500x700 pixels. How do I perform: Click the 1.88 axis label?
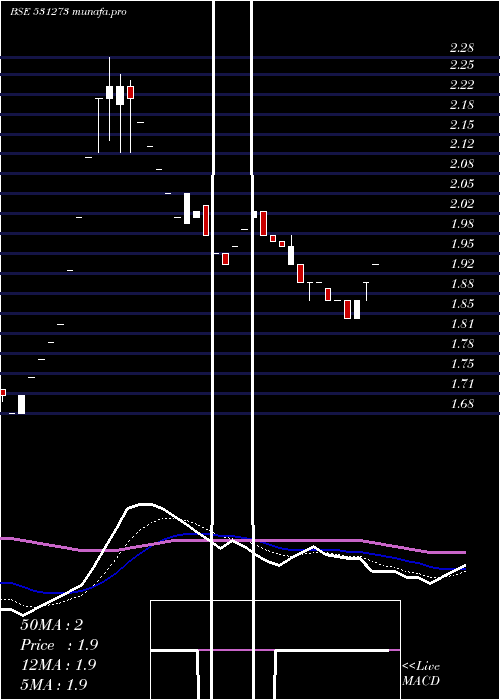click(x=462, y=284)
